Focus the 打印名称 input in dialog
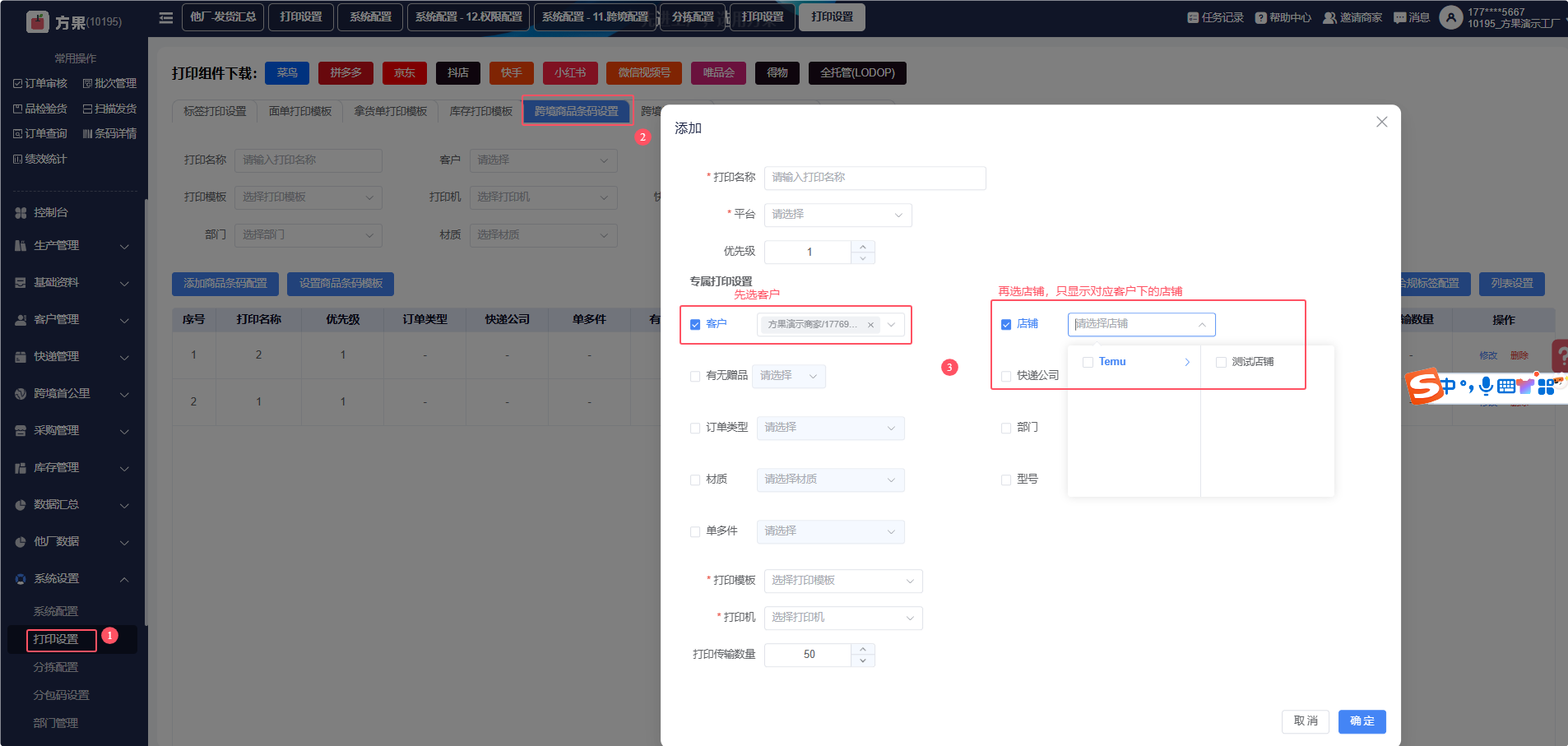The image size is (1568, 746). tap(875, 178)
